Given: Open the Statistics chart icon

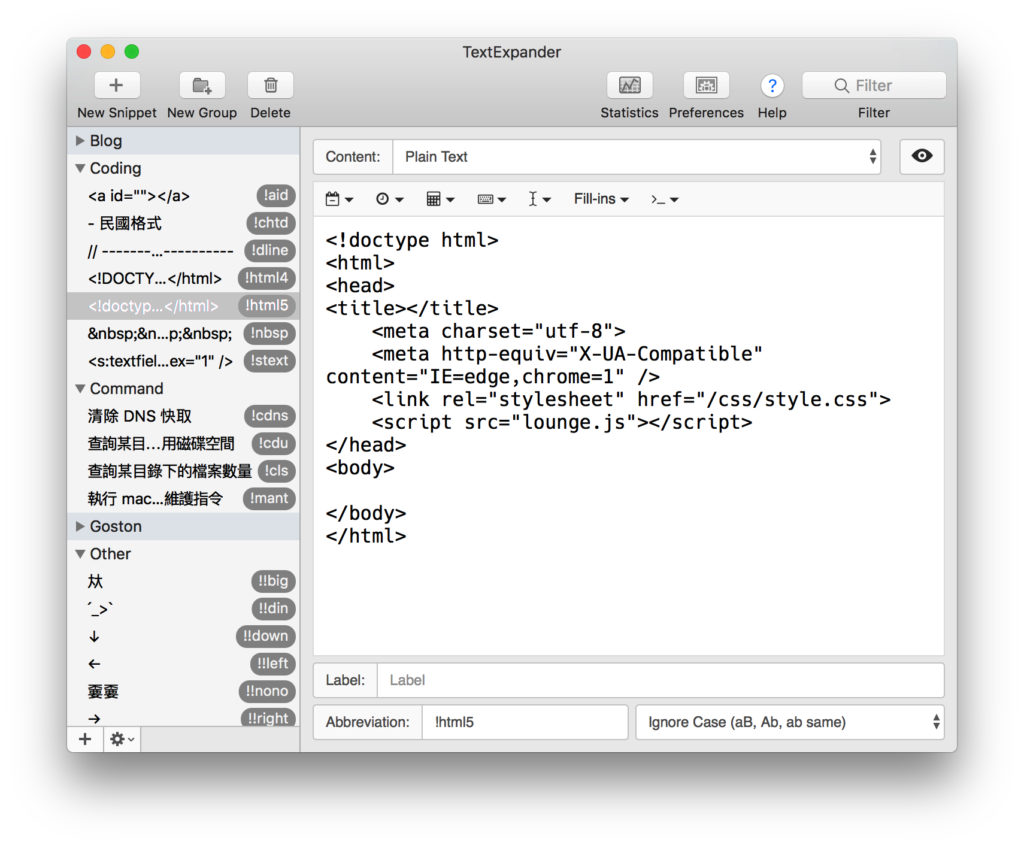Looking at the screenshot, I should [x=629, y=86].
